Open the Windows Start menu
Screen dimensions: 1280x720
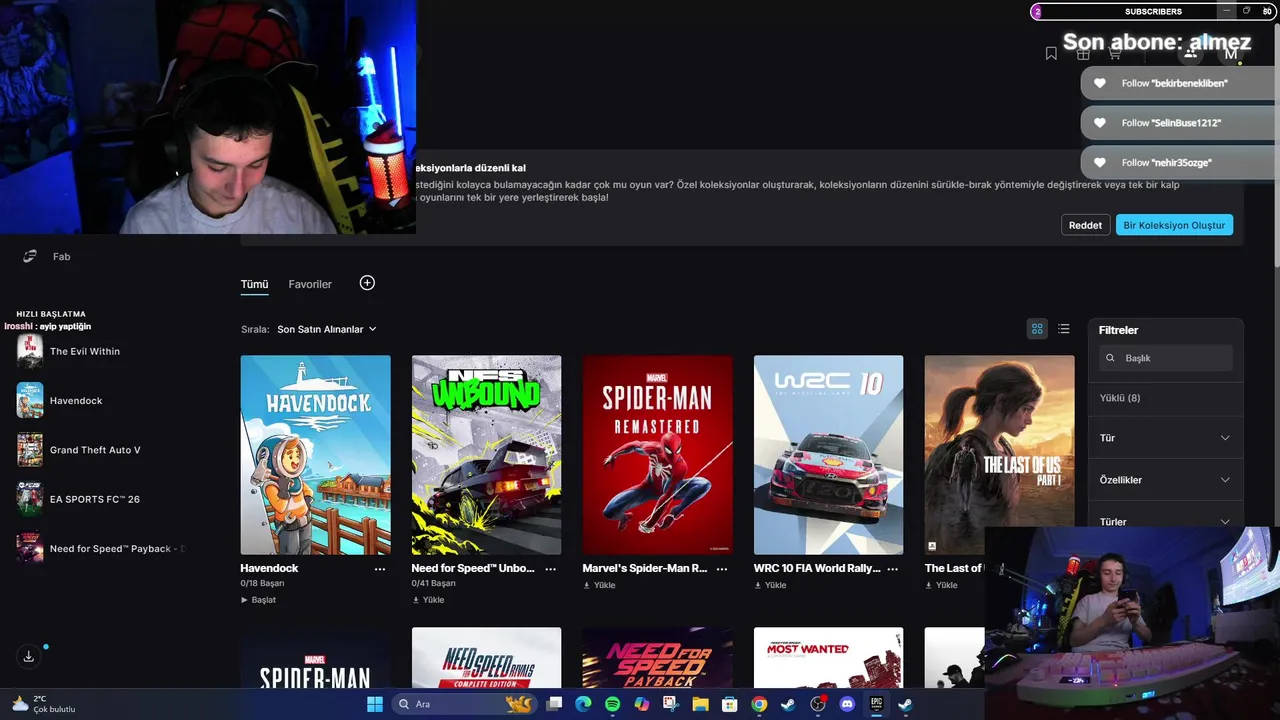(x=375, y=704)
